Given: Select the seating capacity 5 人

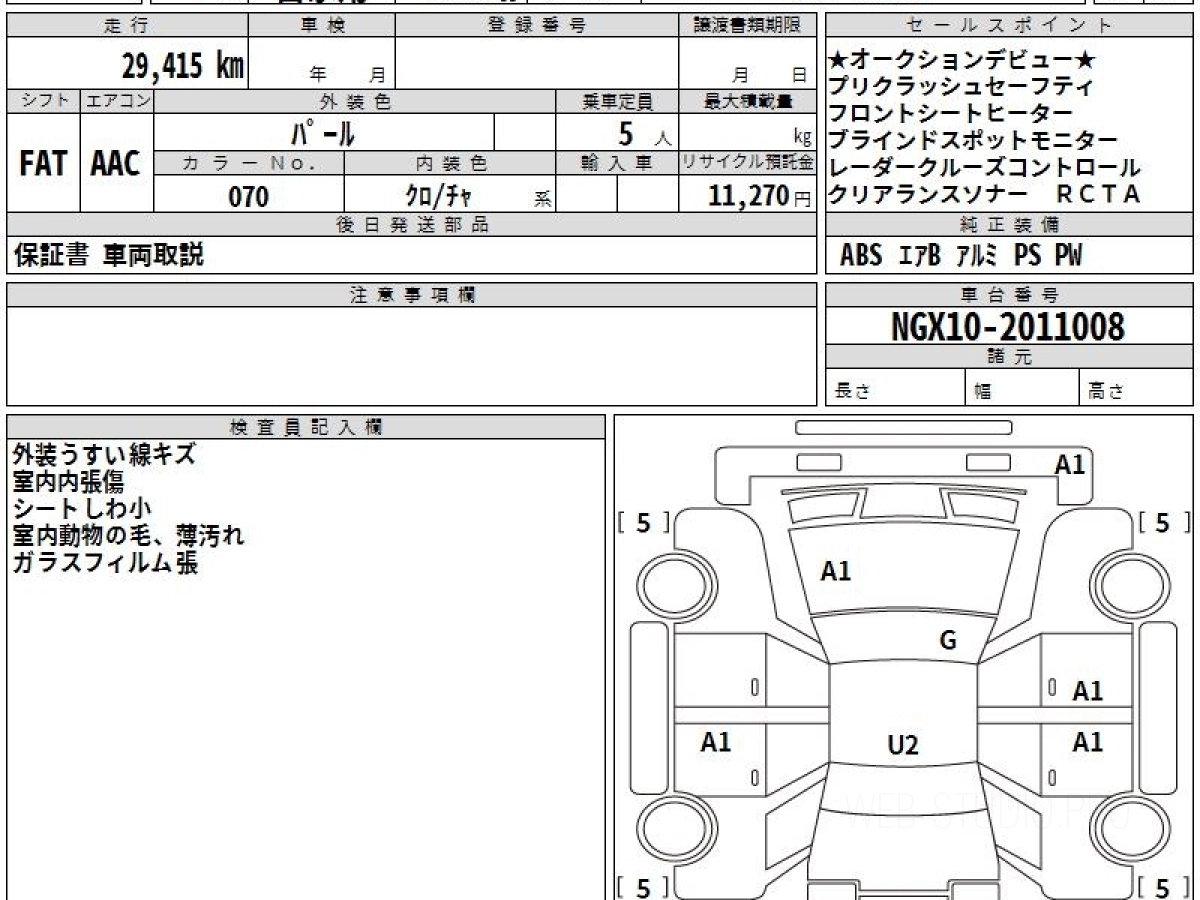Looking at the screenshot, I should [644, 132].
